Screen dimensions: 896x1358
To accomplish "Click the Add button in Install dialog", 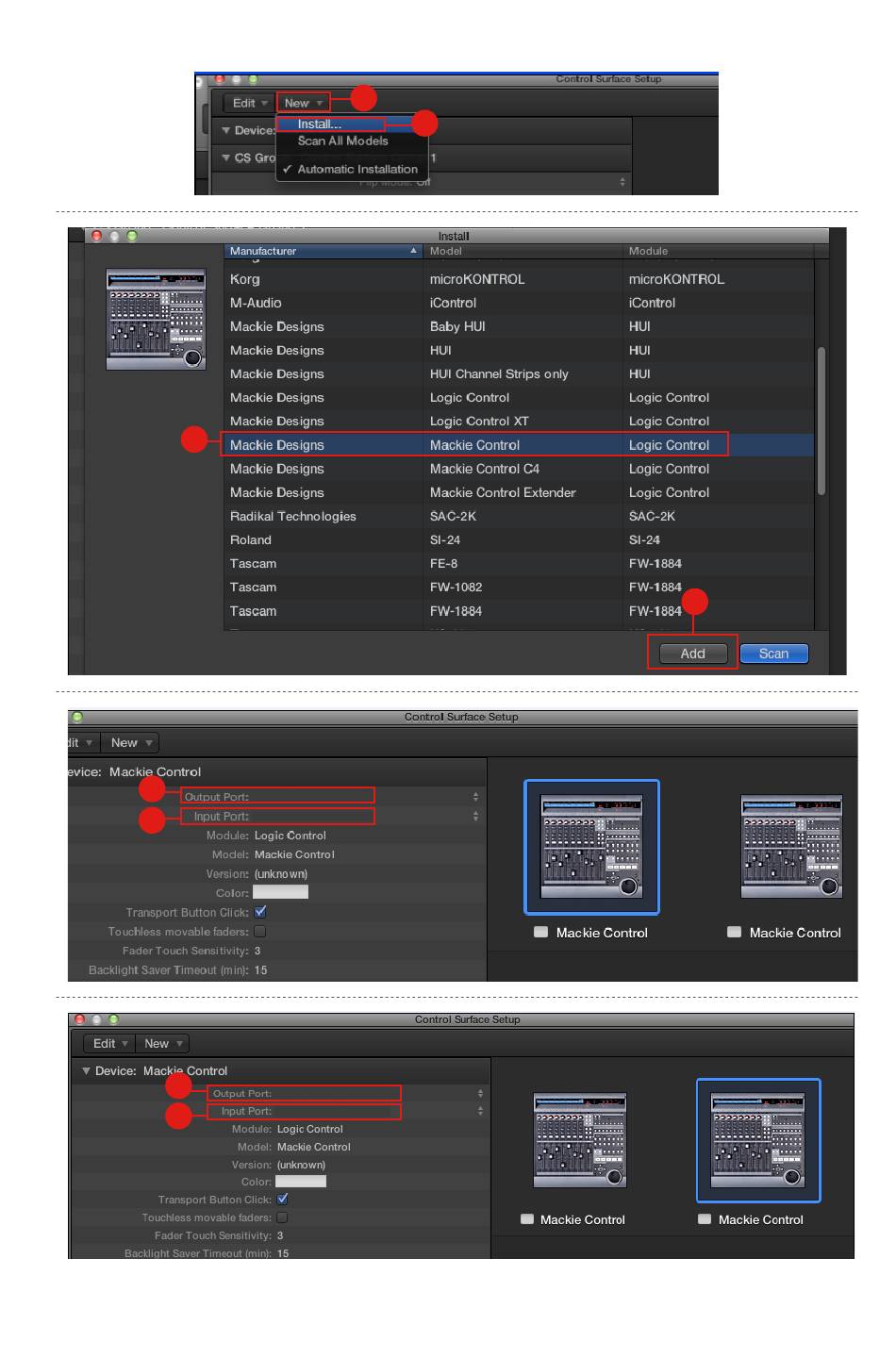I will (692, 654).
